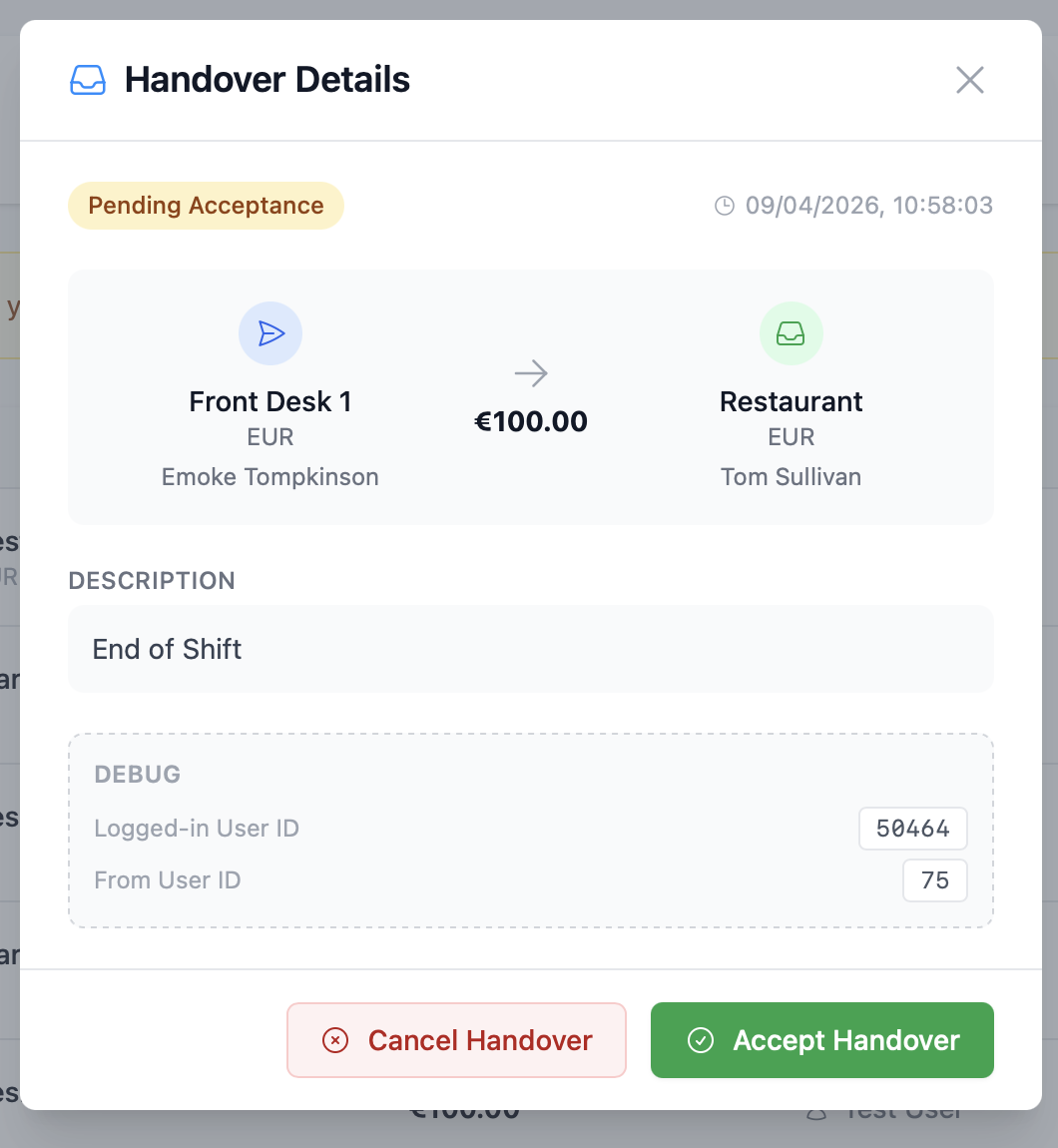Click the checkmark icon in Accept Handover

pyautogui.click(x=701, y=1040)
